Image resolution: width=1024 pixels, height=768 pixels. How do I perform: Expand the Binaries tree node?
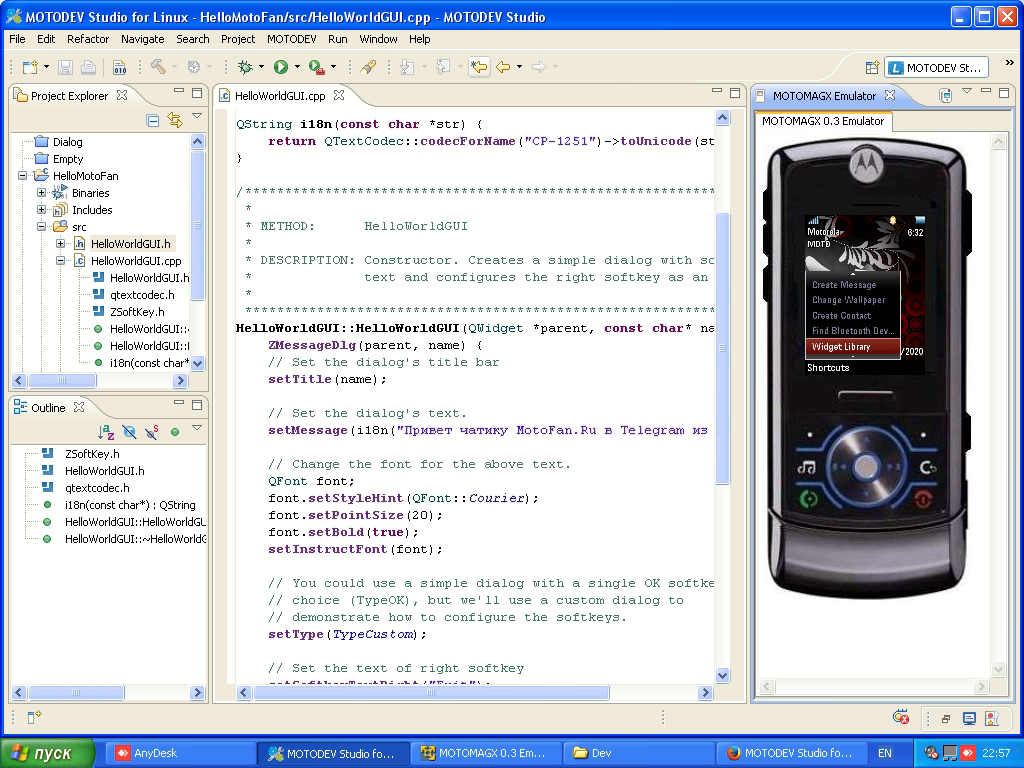coord(41,193)
